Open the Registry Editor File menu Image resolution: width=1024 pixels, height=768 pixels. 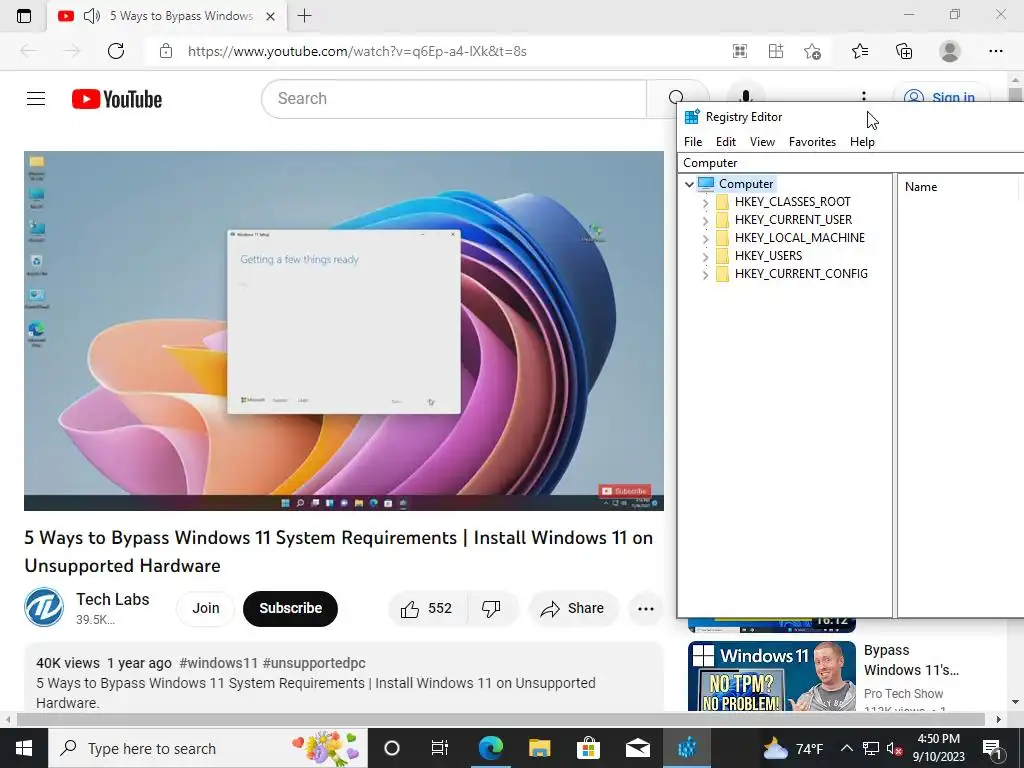click(693, 142)
